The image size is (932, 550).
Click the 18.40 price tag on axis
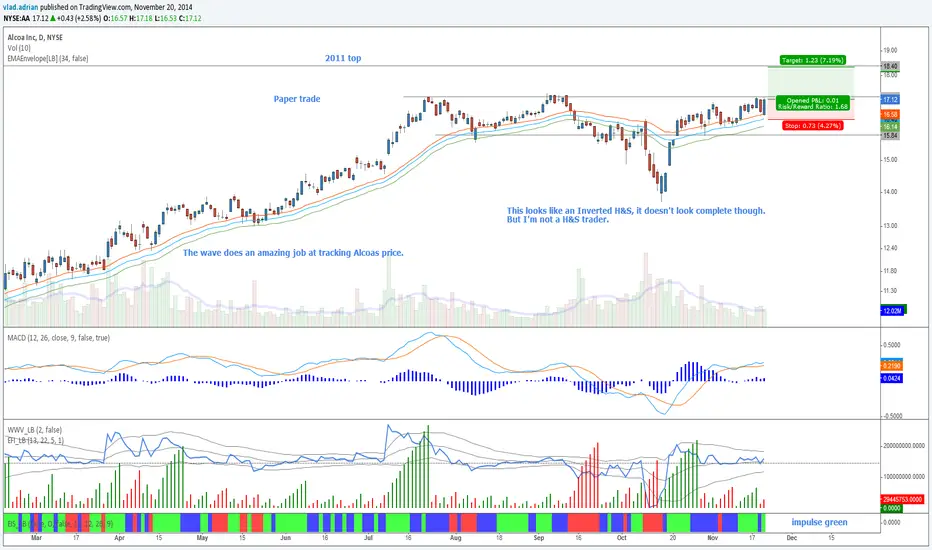point(890,66)
